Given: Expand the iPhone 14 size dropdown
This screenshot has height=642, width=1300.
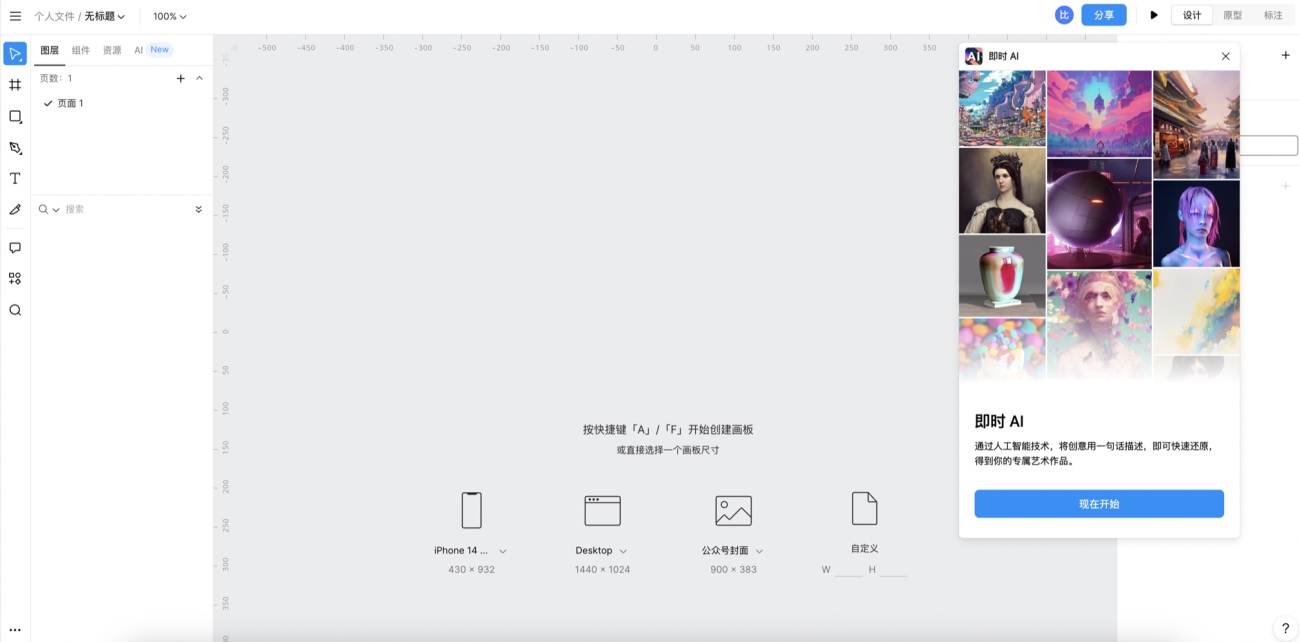Looking at the screenshot, I should 503,550.
